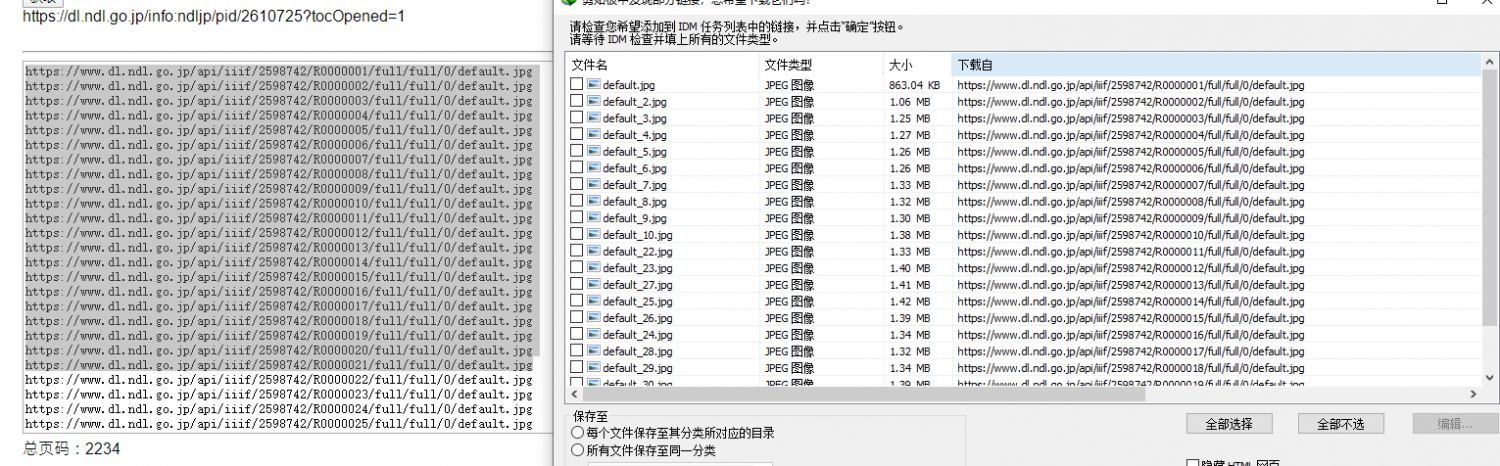Click the image icon next to default_10.jpg
1500x466 pixels.
pos(593,235)
